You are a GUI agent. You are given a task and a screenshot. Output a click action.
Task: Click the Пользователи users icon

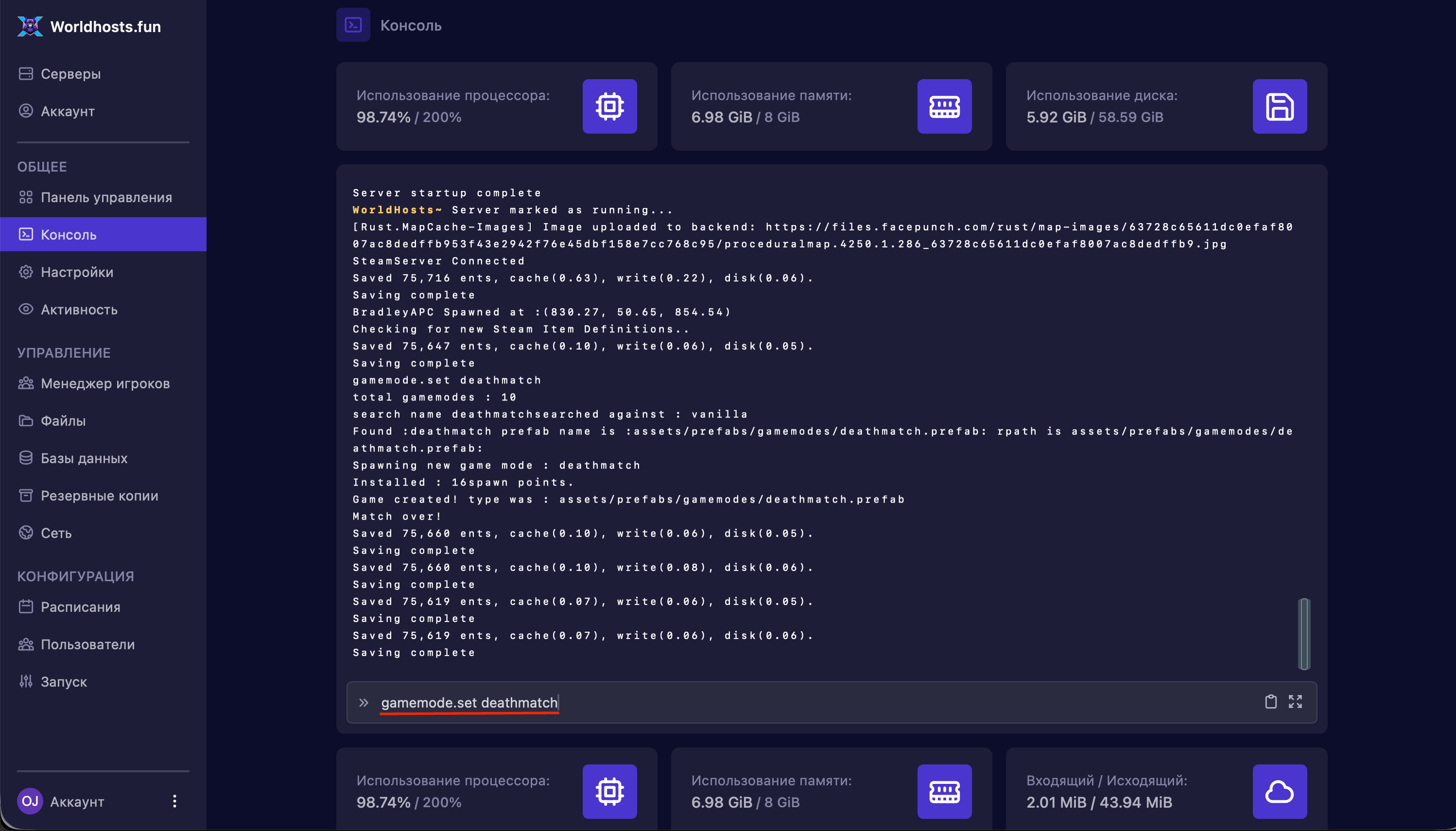point(26,644)
